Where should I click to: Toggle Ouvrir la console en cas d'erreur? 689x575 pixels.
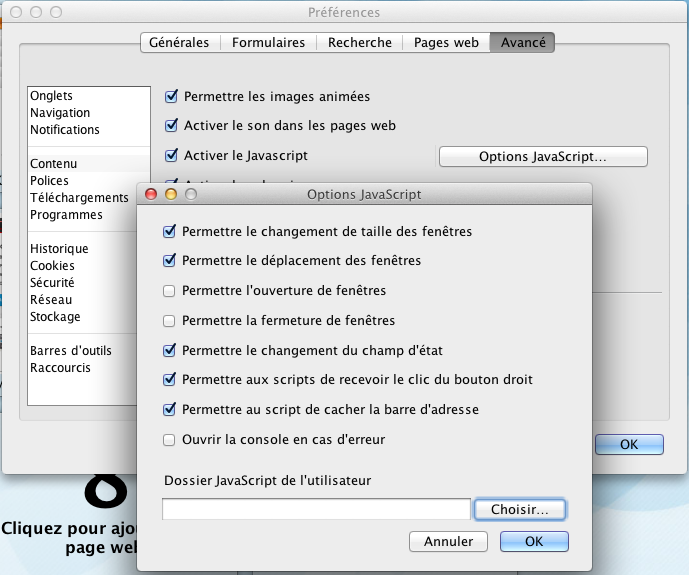click(169, 440)
